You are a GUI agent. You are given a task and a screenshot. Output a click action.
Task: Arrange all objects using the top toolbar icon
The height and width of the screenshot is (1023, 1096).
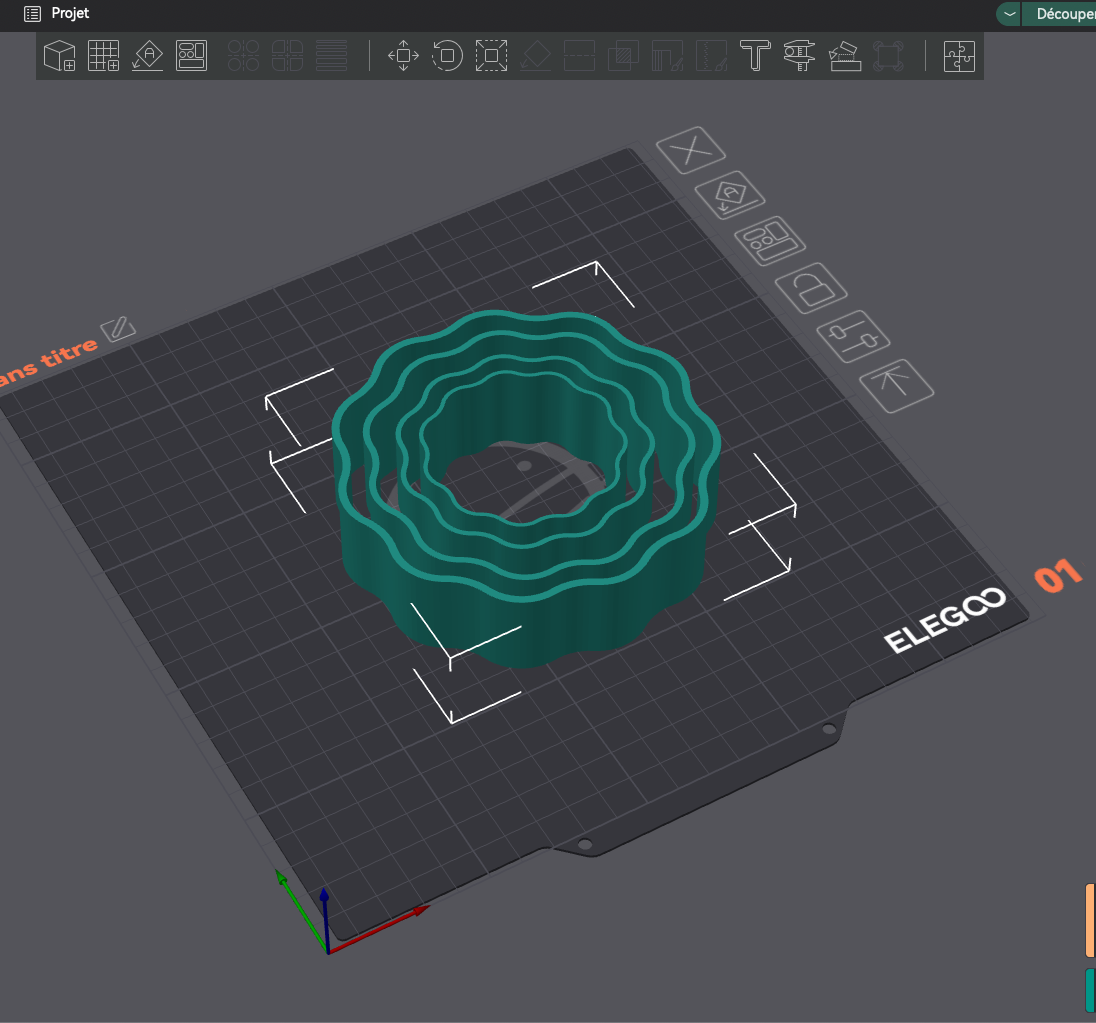click(192, 55)
